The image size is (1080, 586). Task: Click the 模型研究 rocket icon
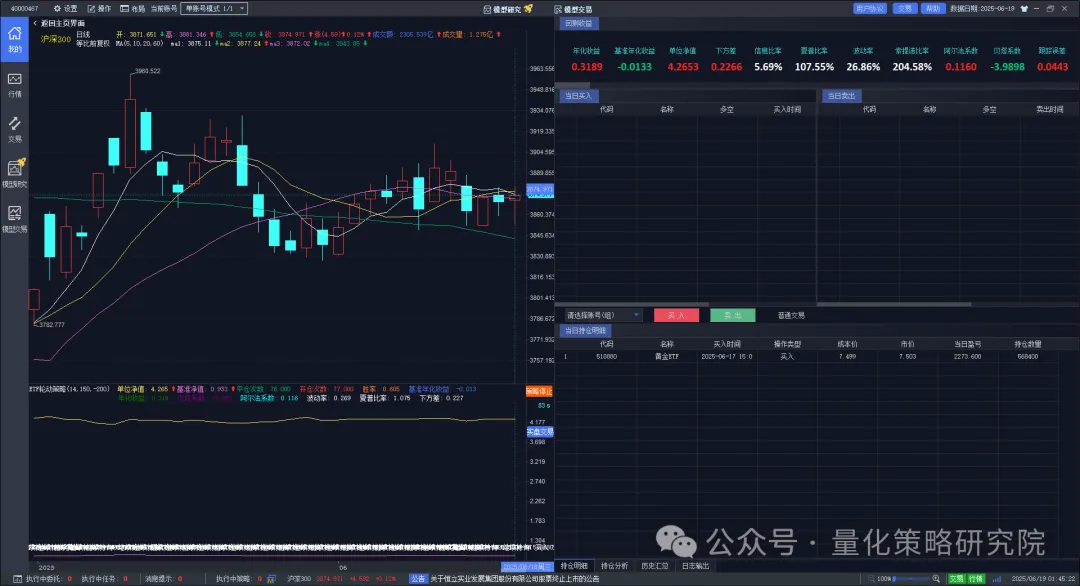click(528, 9)
